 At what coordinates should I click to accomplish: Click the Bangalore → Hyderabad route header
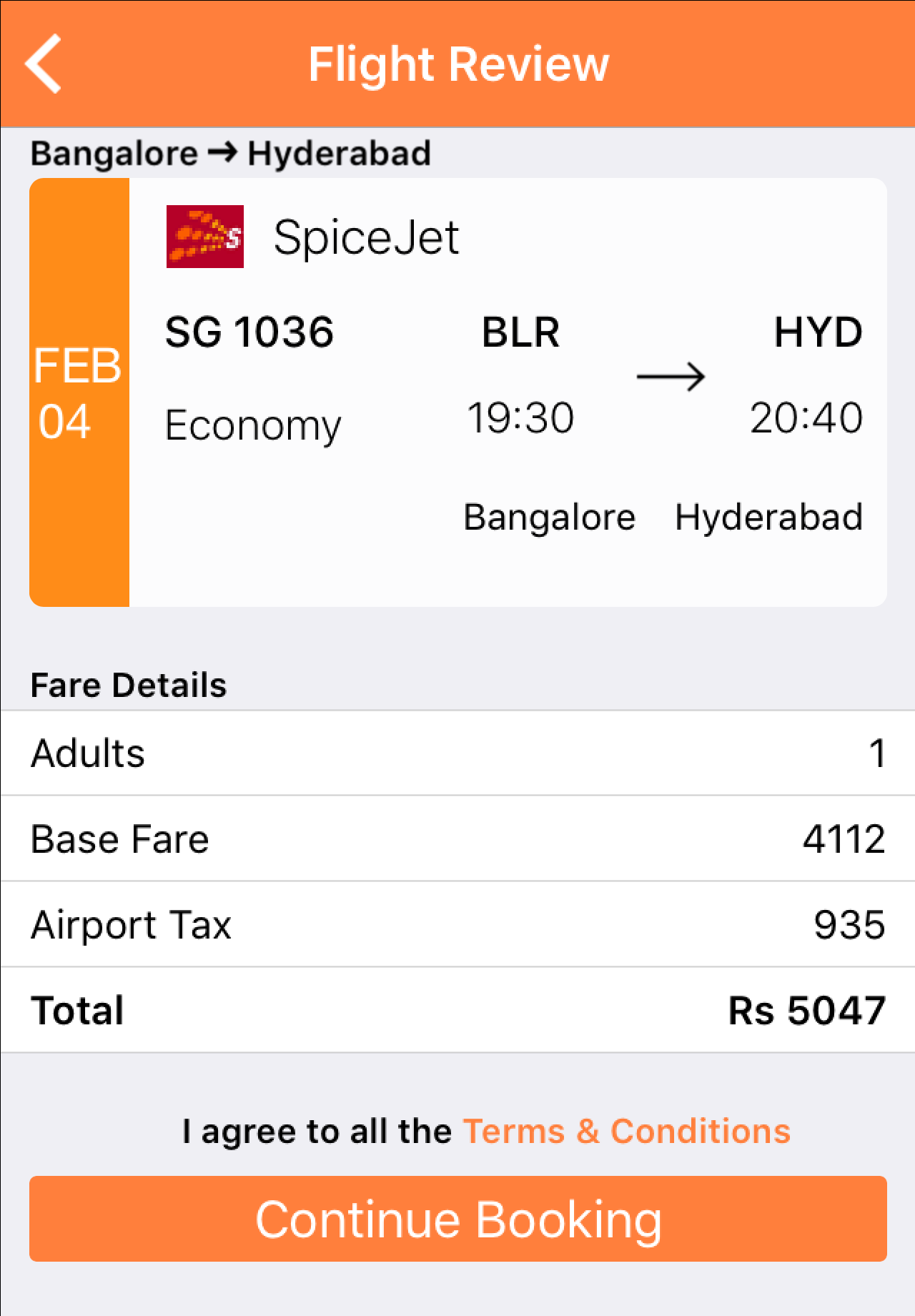(x=231, y=154)
